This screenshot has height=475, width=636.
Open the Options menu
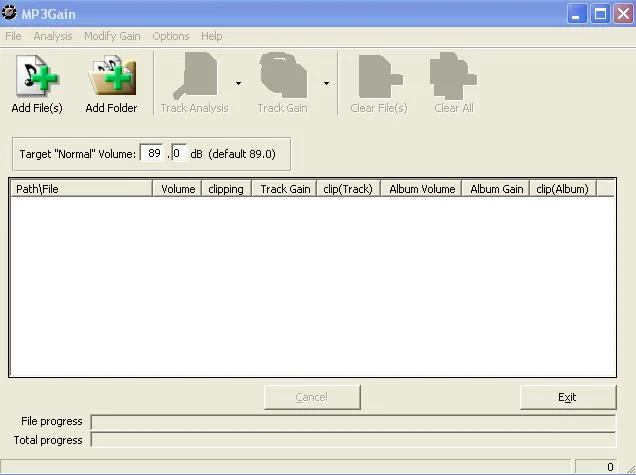point(170,36)
